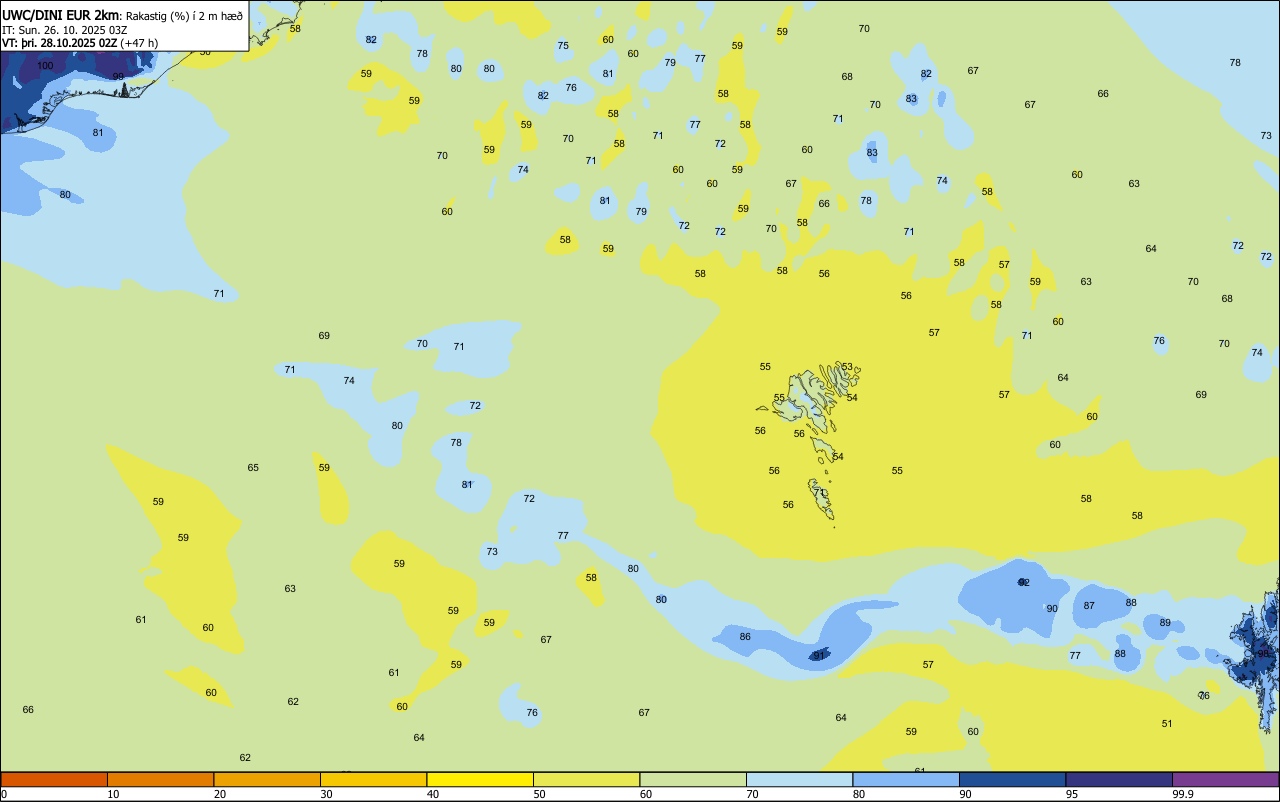This screenshot has height=802, width=1280.
Task: Click the title text 'UWC/DINI EUR 2km'
Action: 61,15
